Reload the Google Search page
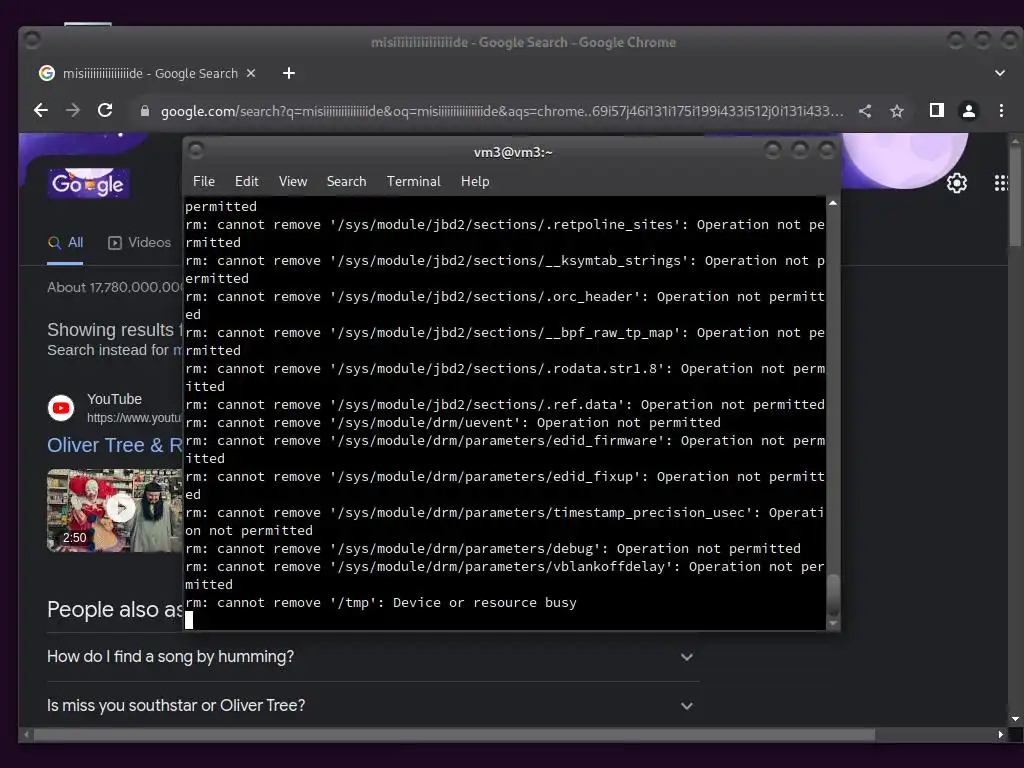This screenshot has width=1024, height=768. (x=105, y=110)
